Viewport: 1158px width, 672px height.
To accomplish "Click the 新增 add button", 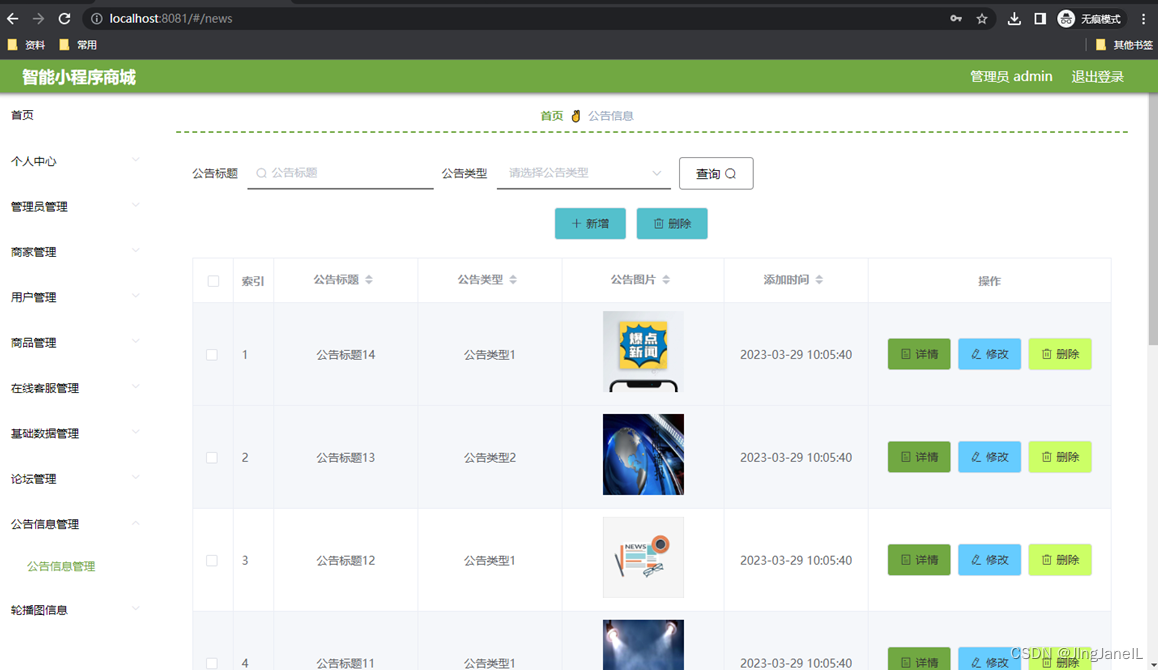I will (590, 224).
